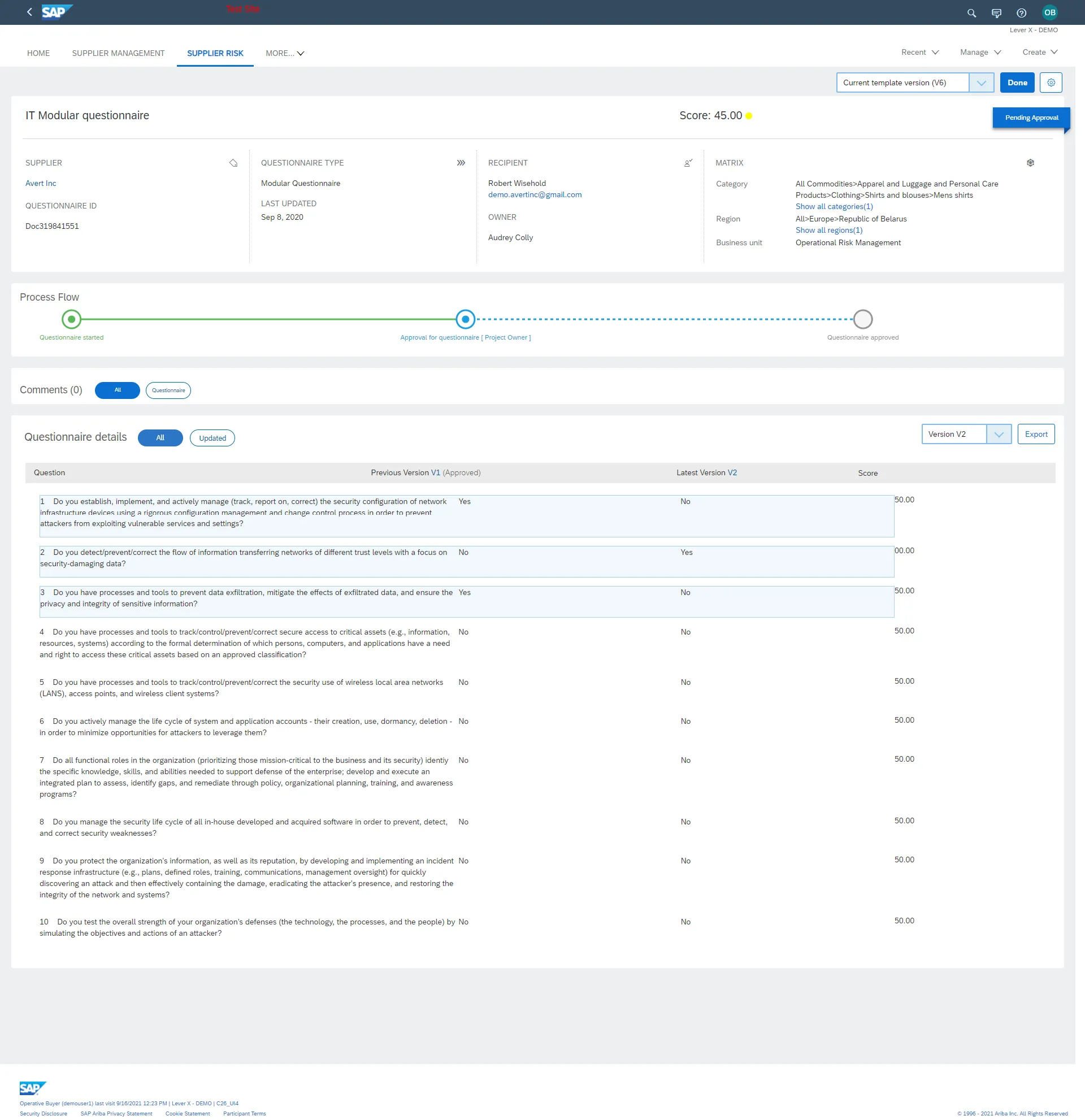Click the Question column header
1085x1120 pixels.
49,473
